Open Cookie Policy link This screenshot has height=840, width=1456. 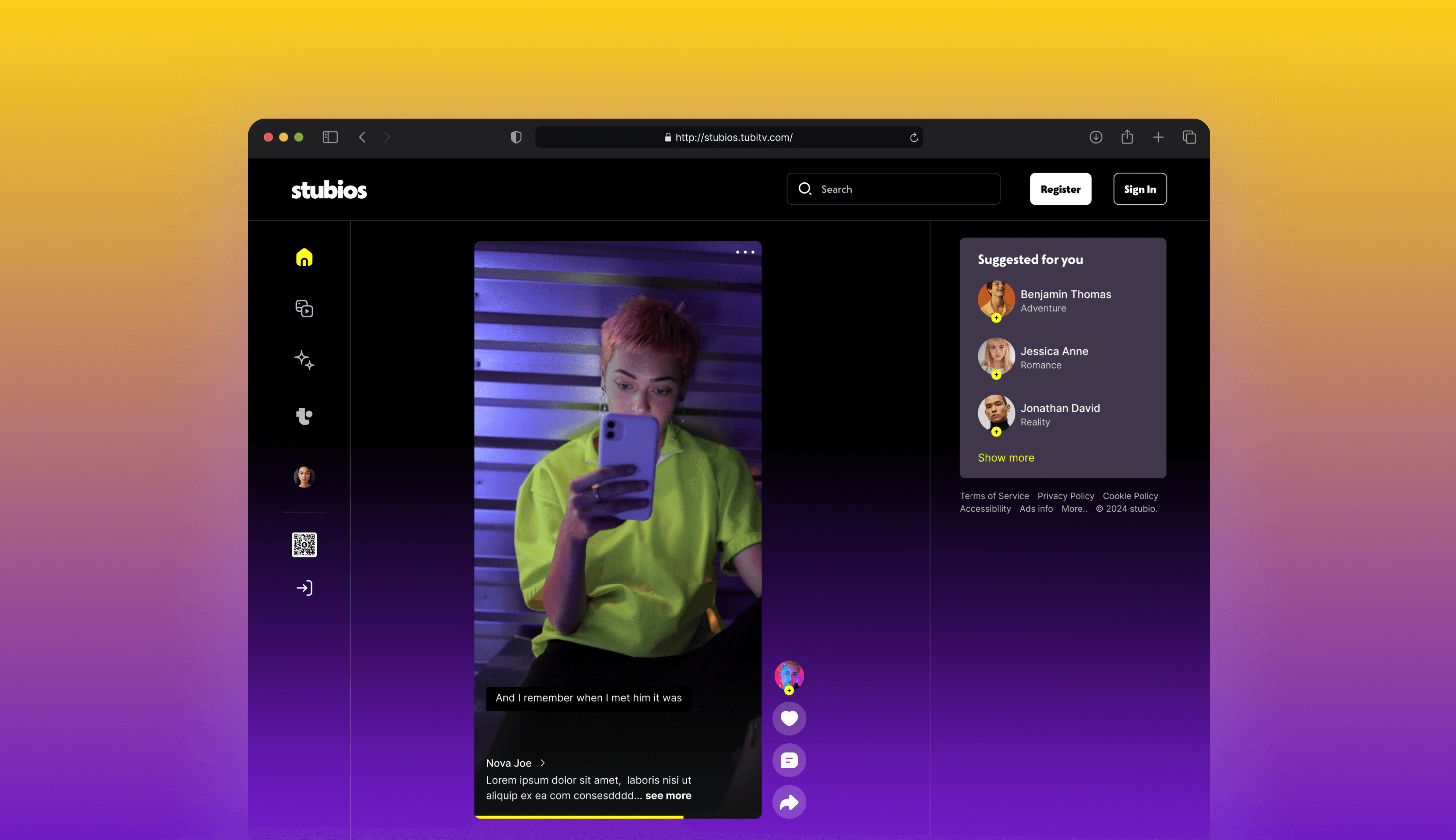(x=1130, y=496)
